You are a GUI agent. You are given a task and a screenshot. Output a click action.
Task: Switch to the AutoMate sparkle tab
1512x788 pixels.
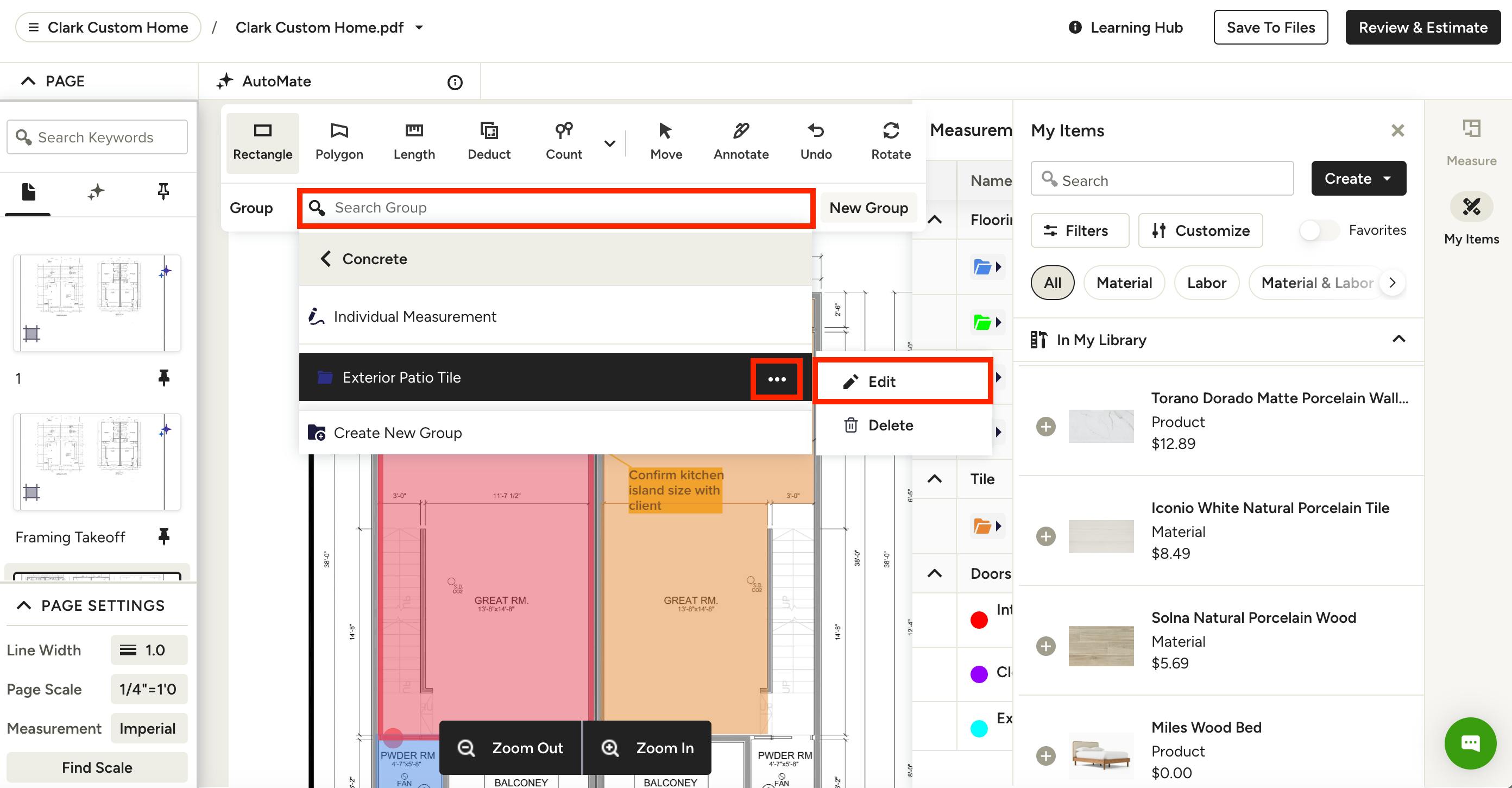pos(96,192)
